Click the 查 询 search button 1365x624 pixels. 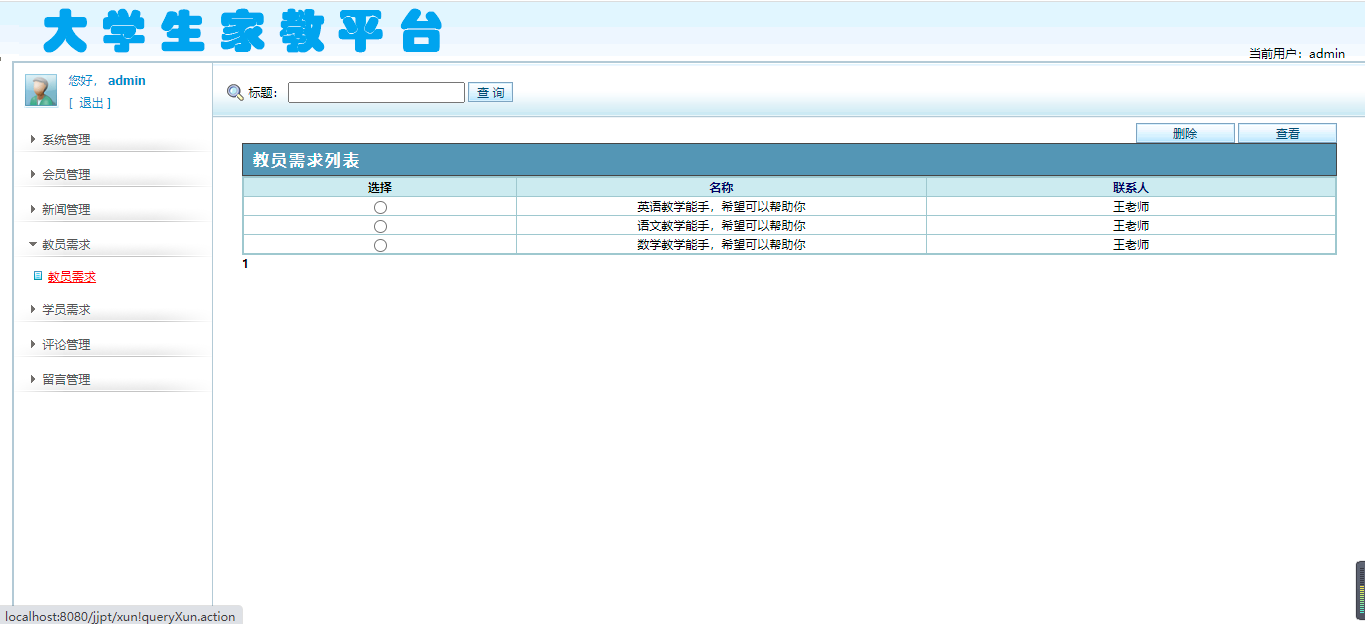tap(490, 93)
